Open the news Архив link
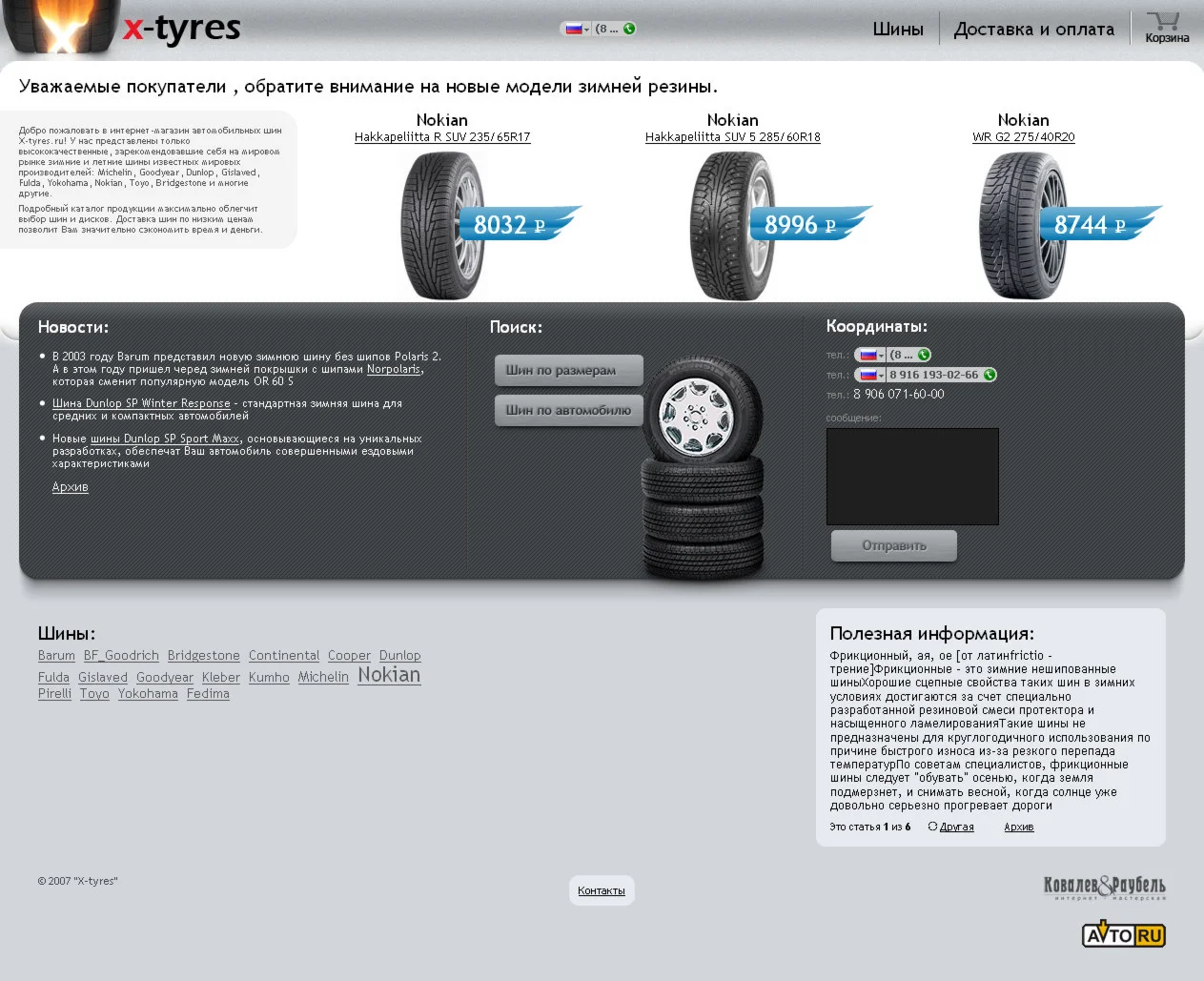This screenshot has width=1204, height=981. [71, 487]
